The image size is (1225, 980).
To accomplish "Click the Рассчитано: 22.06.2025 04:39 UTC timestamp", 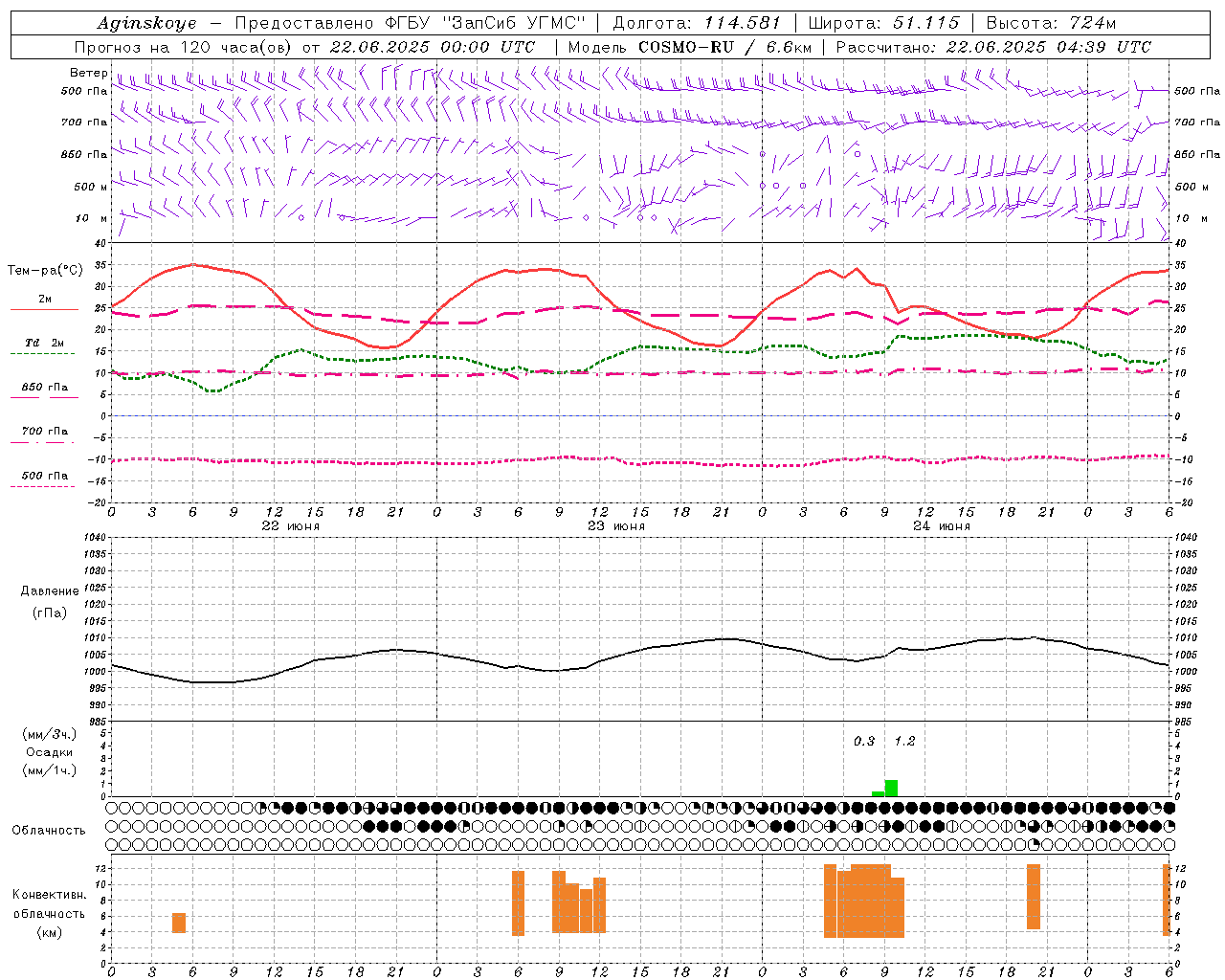I will pyautogui.click(x=993, y=47).
